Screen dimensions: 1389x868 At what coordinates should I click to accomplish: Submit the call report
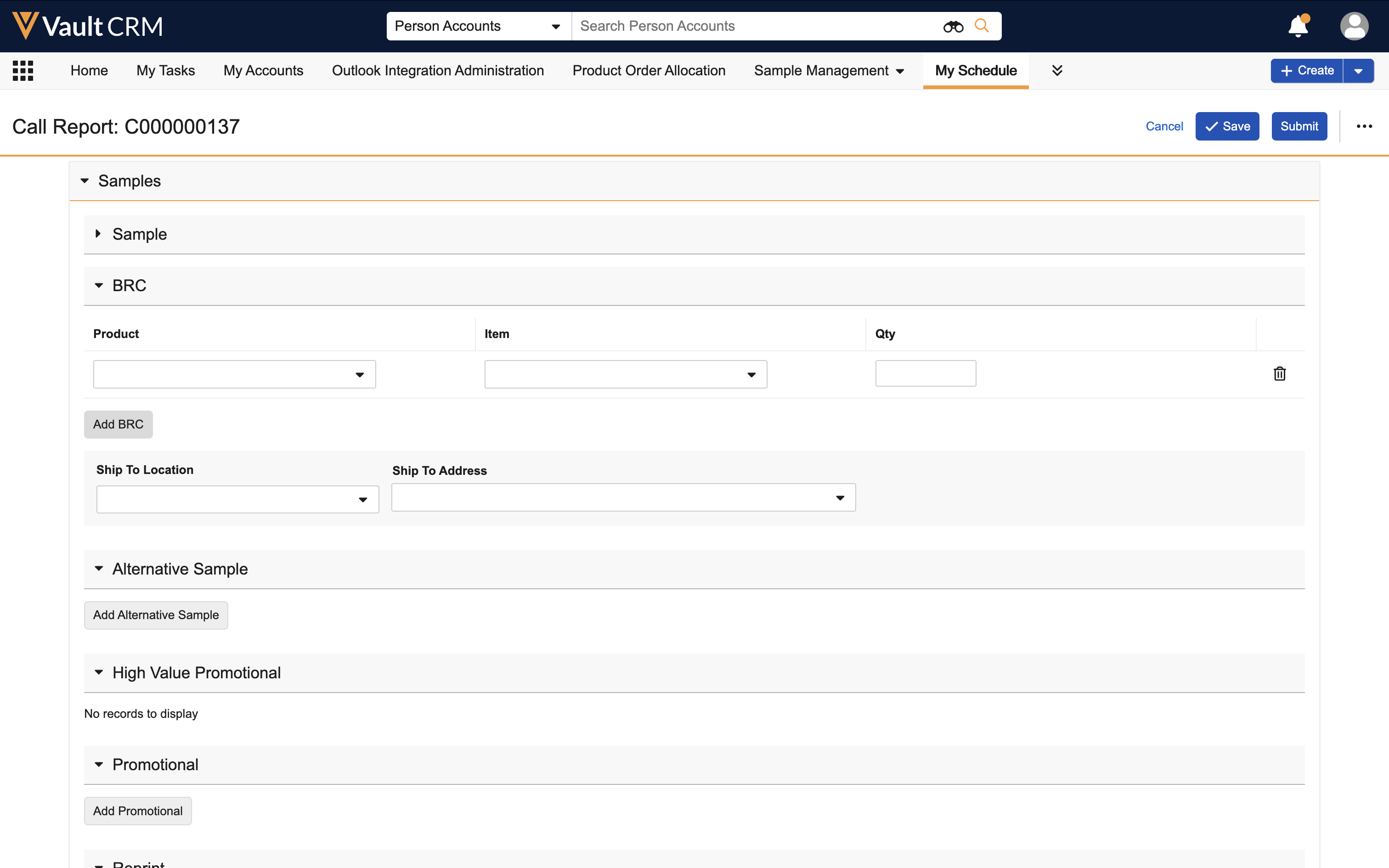(x=1299, y=126)
